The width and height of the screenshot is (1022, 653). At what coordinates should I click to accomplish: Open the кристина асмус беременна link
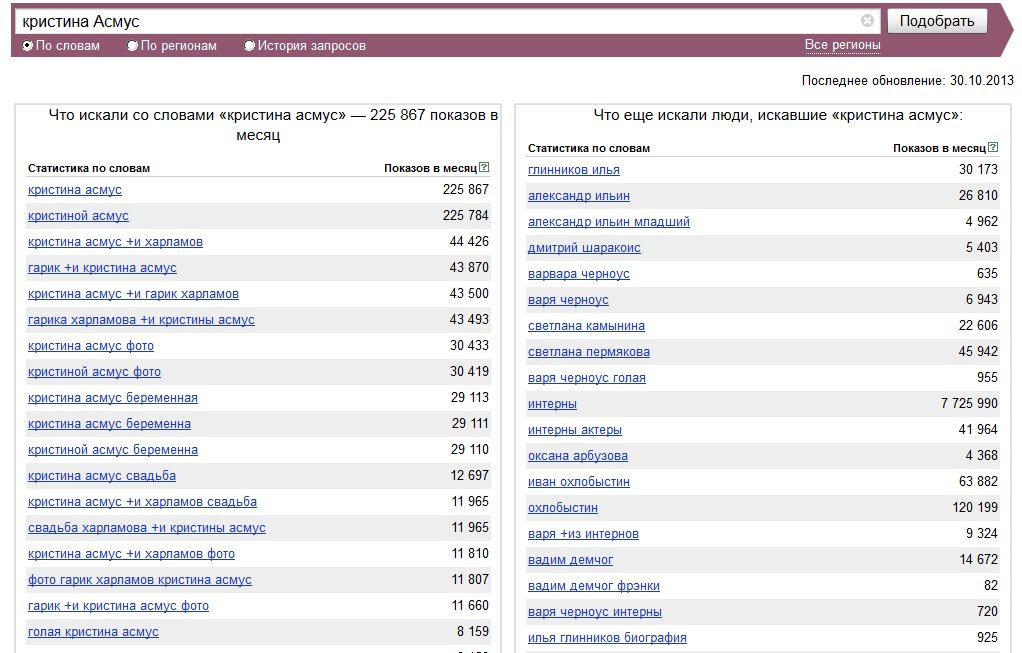point(110,424)
